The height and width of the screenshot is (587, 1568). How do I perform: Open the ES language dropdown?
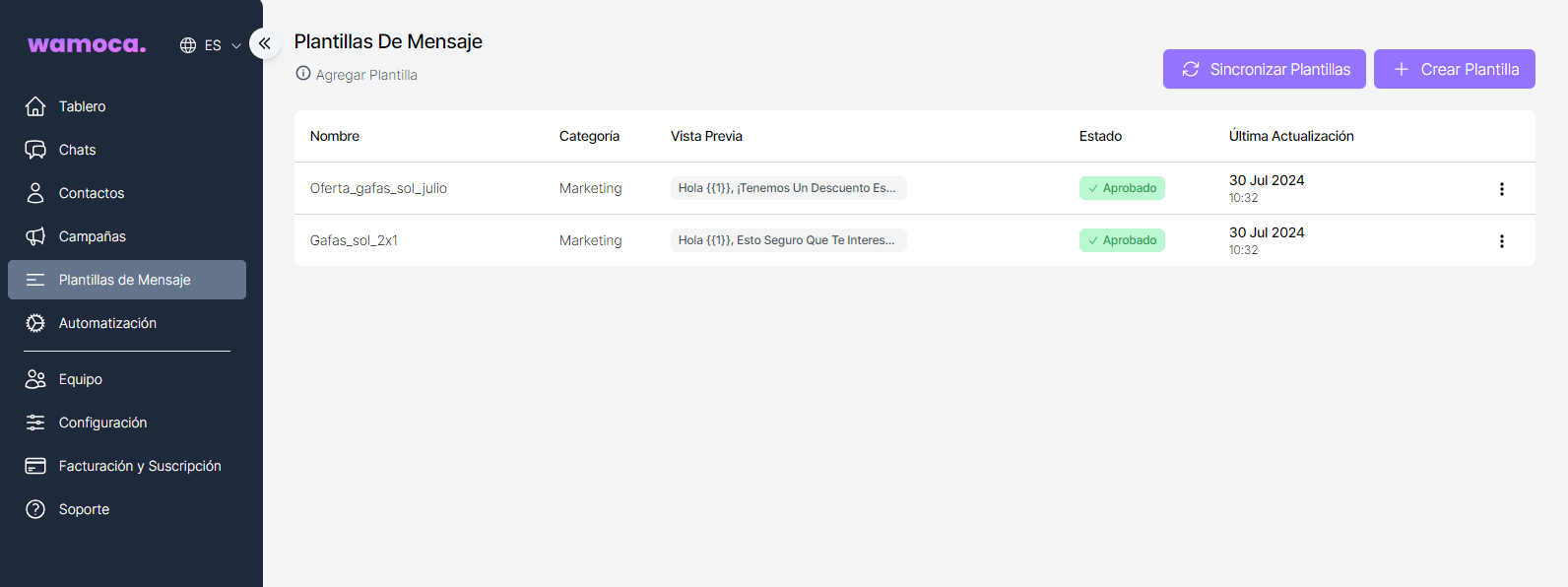[x=211, y=45]
